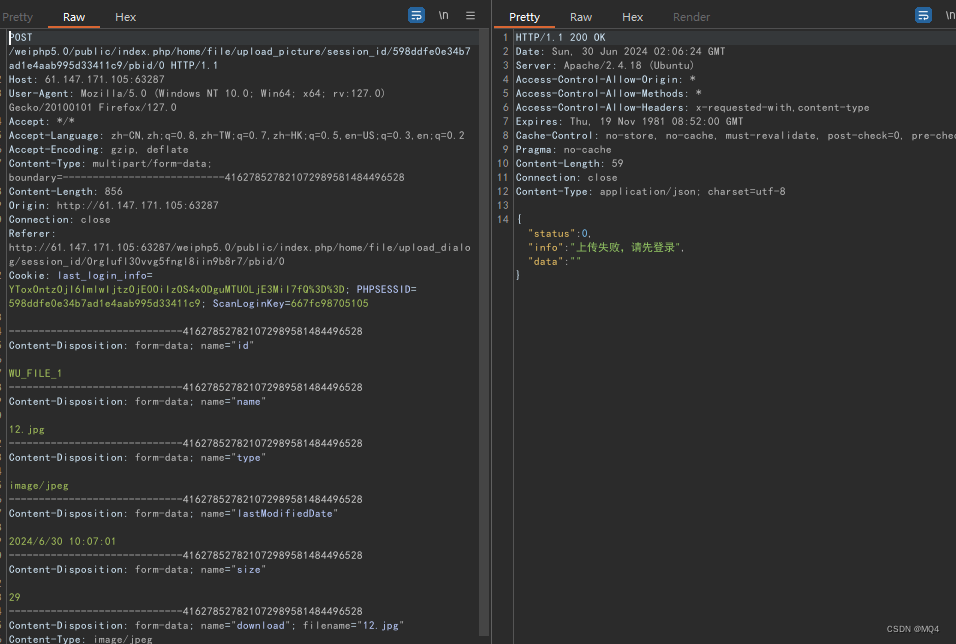Select the blue search/highlight icon in response pane

tap(923, 14)
